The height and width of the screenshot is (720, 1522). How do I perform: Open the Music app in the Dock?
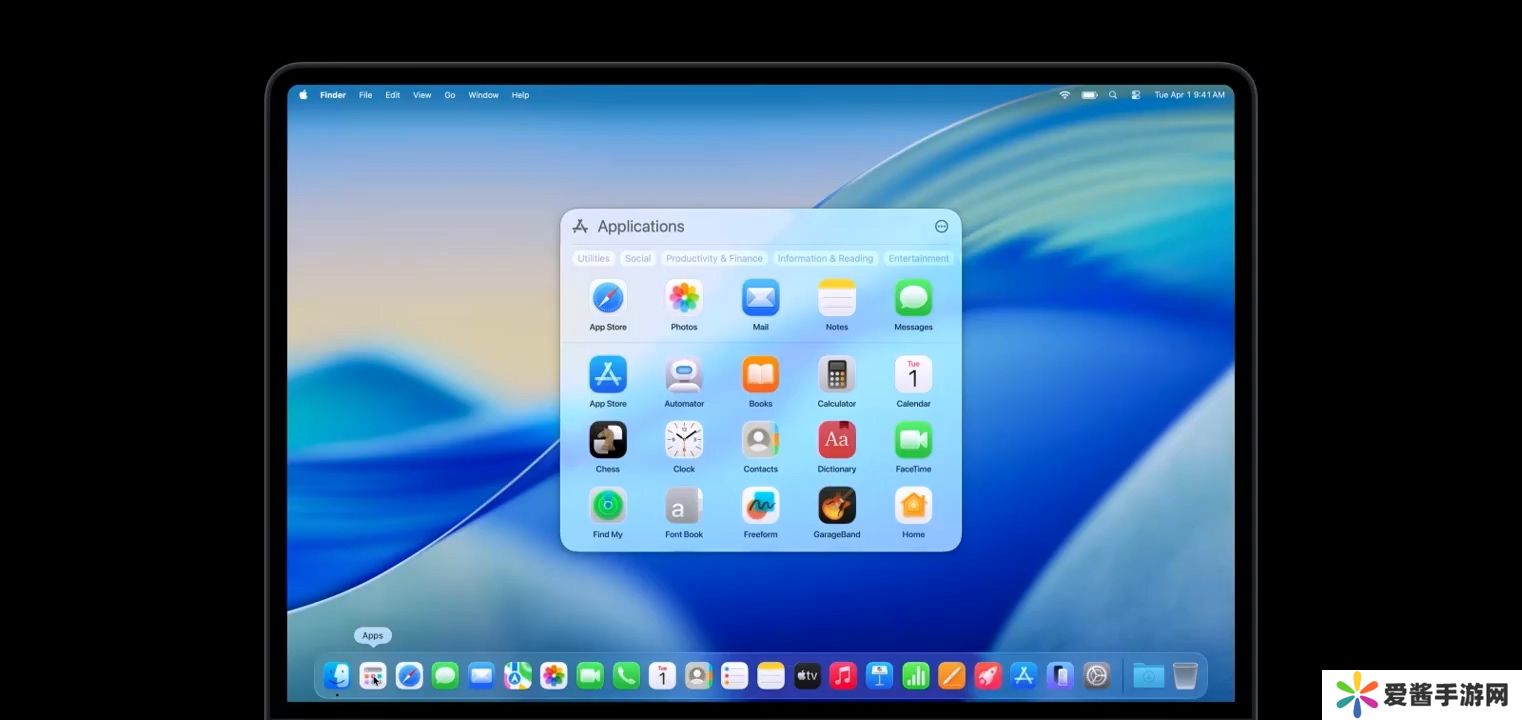(x=843, y=676)
